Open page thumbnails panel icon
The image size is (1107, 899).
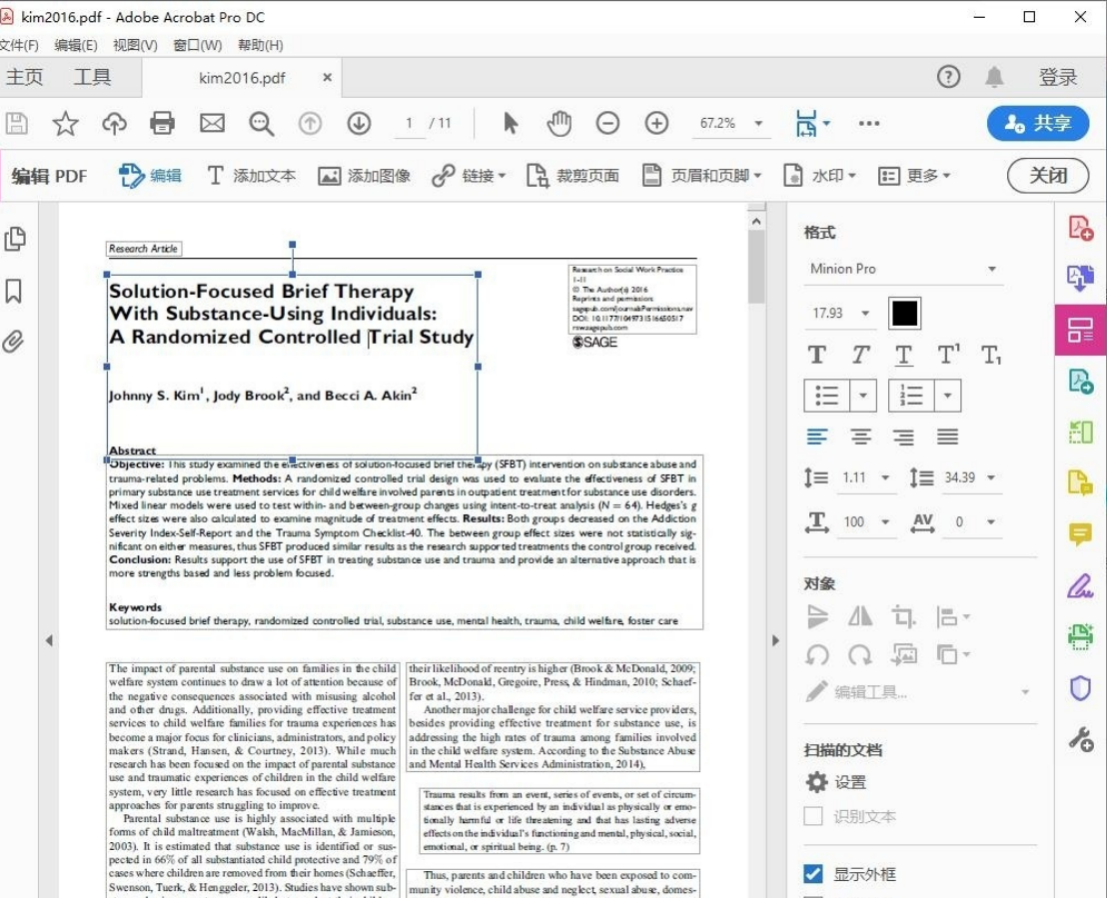click(15, 239)
